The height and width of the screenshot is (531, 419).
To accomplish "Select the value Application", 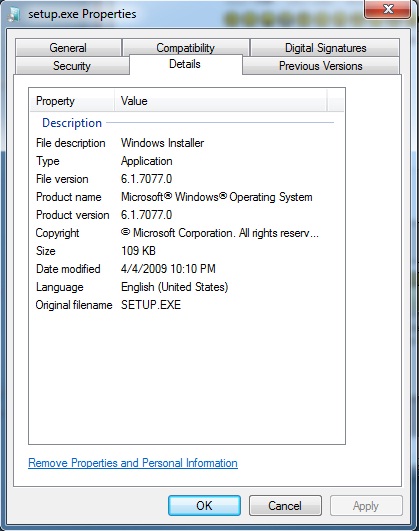I will 146,161.
